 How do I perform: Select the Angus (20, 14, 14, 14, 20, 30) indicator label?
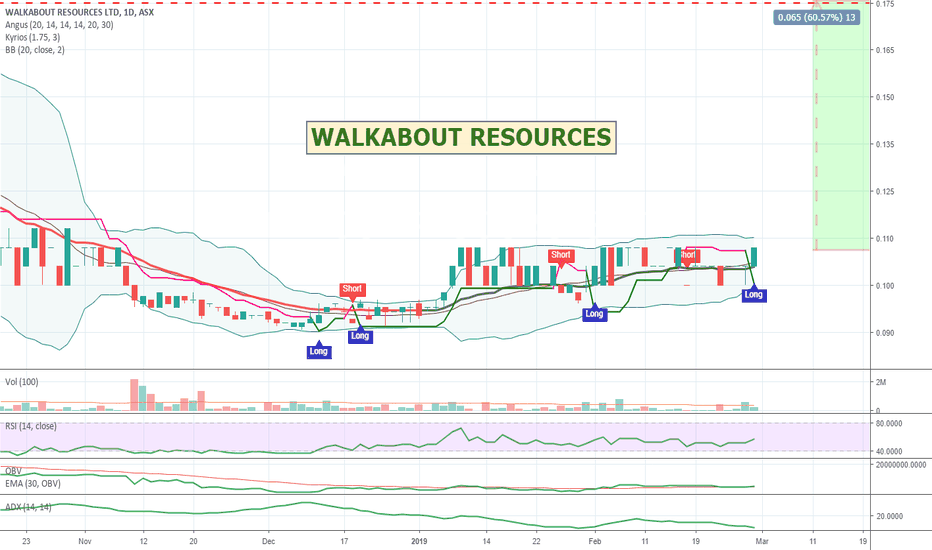coord(59,25)
